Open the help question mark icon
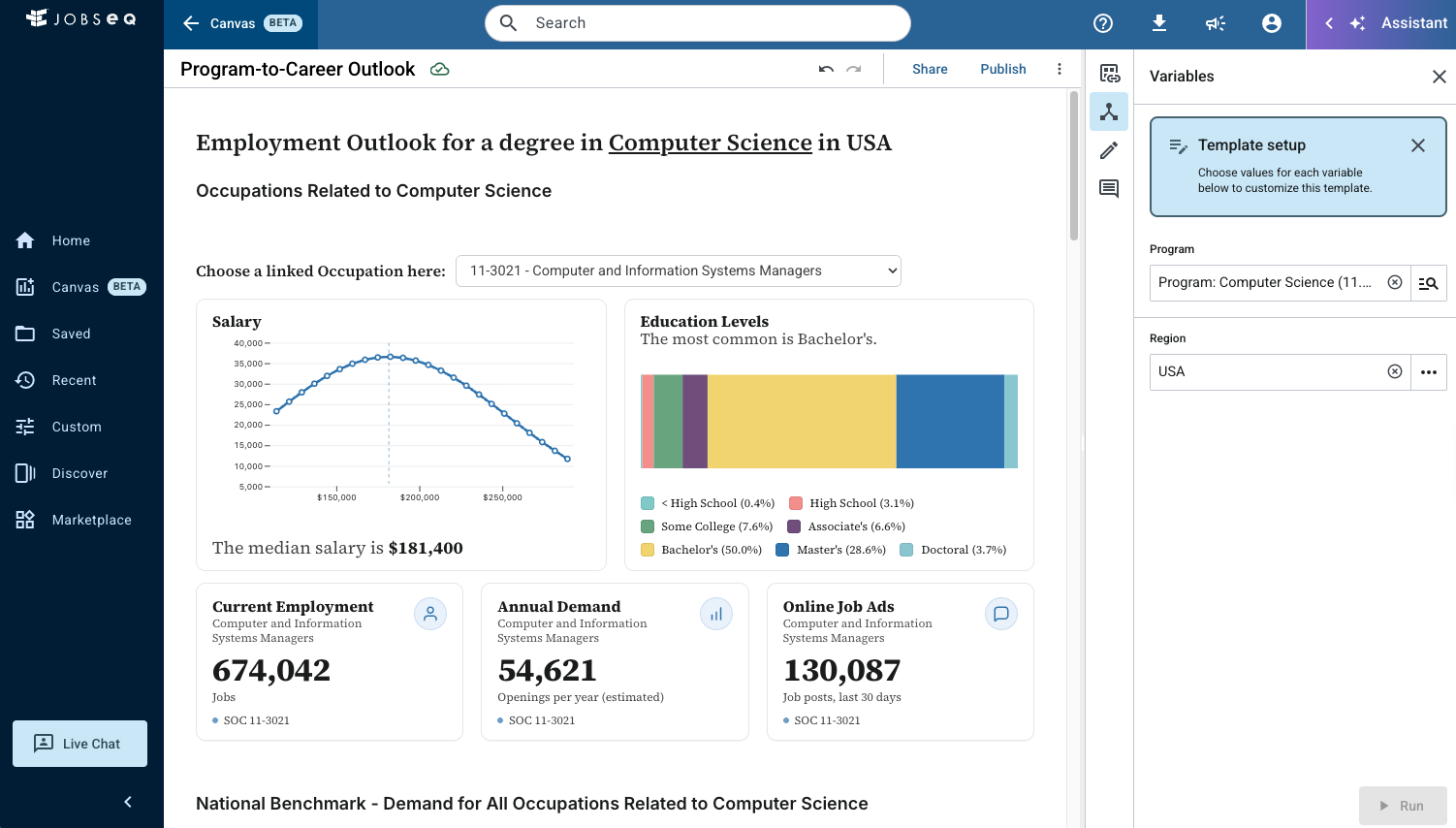 (1103, 23)
